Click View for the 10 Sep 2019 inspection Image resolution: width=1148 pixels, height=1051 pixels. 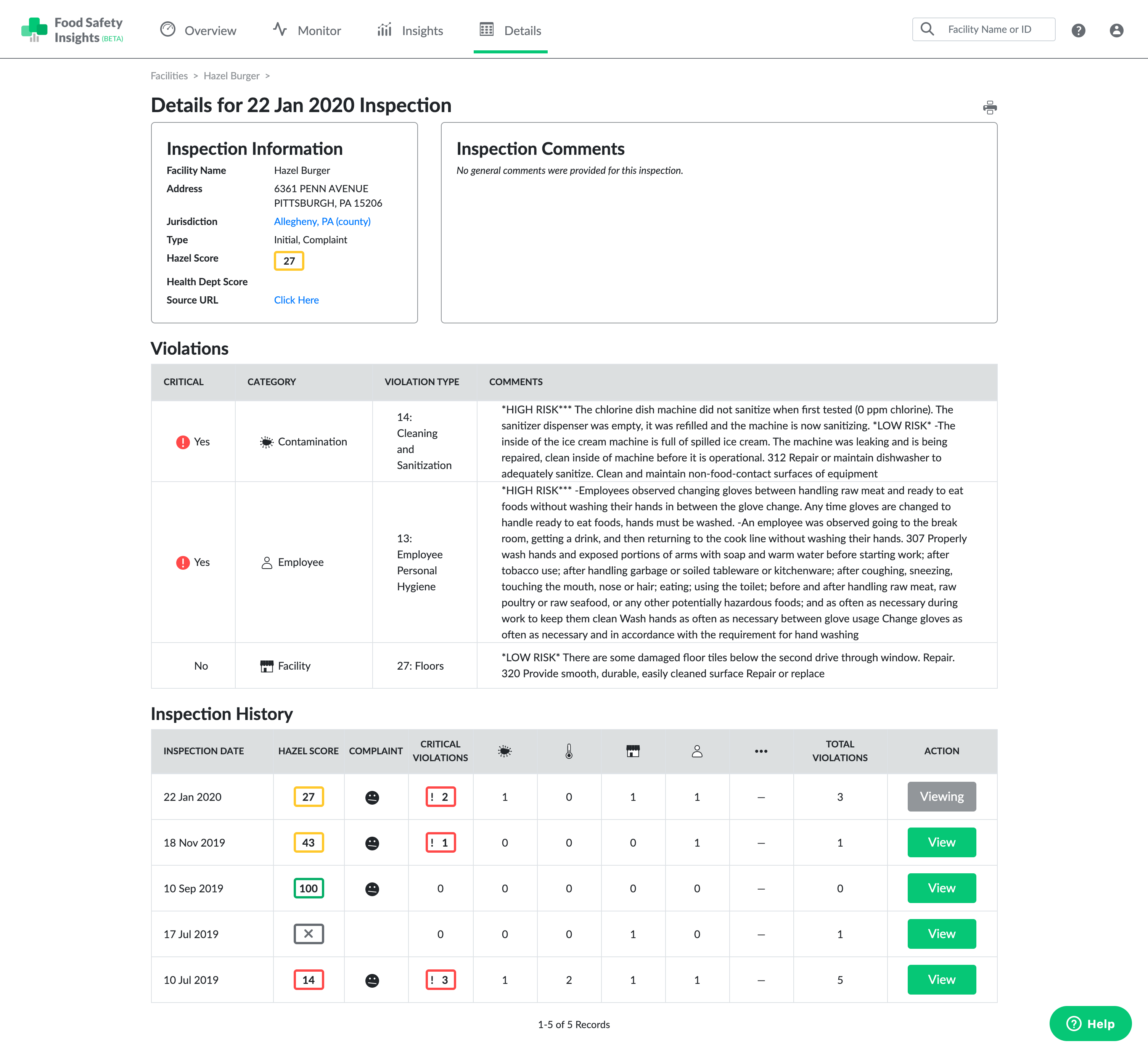pyautogui.click(x=941, y=888)
